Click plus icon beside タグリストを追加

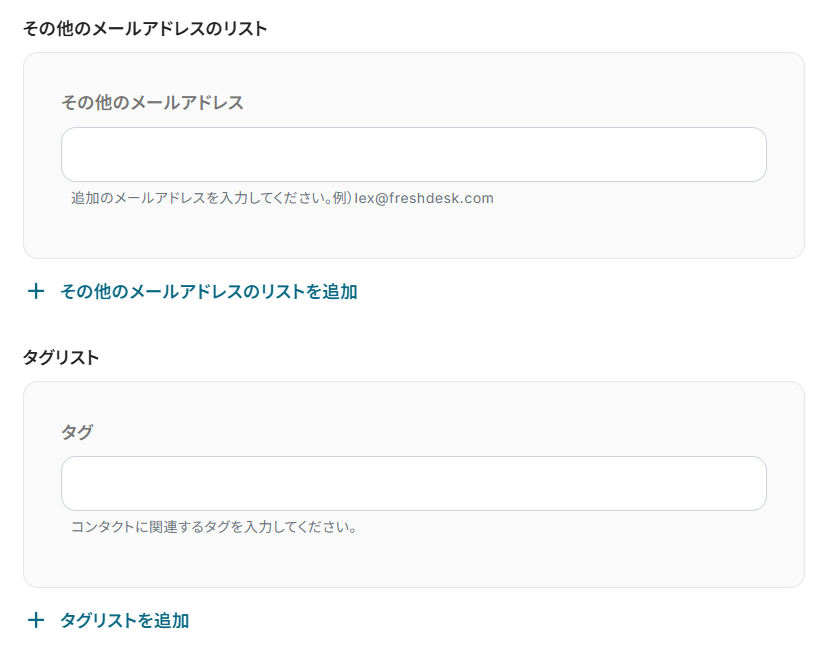point(36,621)
